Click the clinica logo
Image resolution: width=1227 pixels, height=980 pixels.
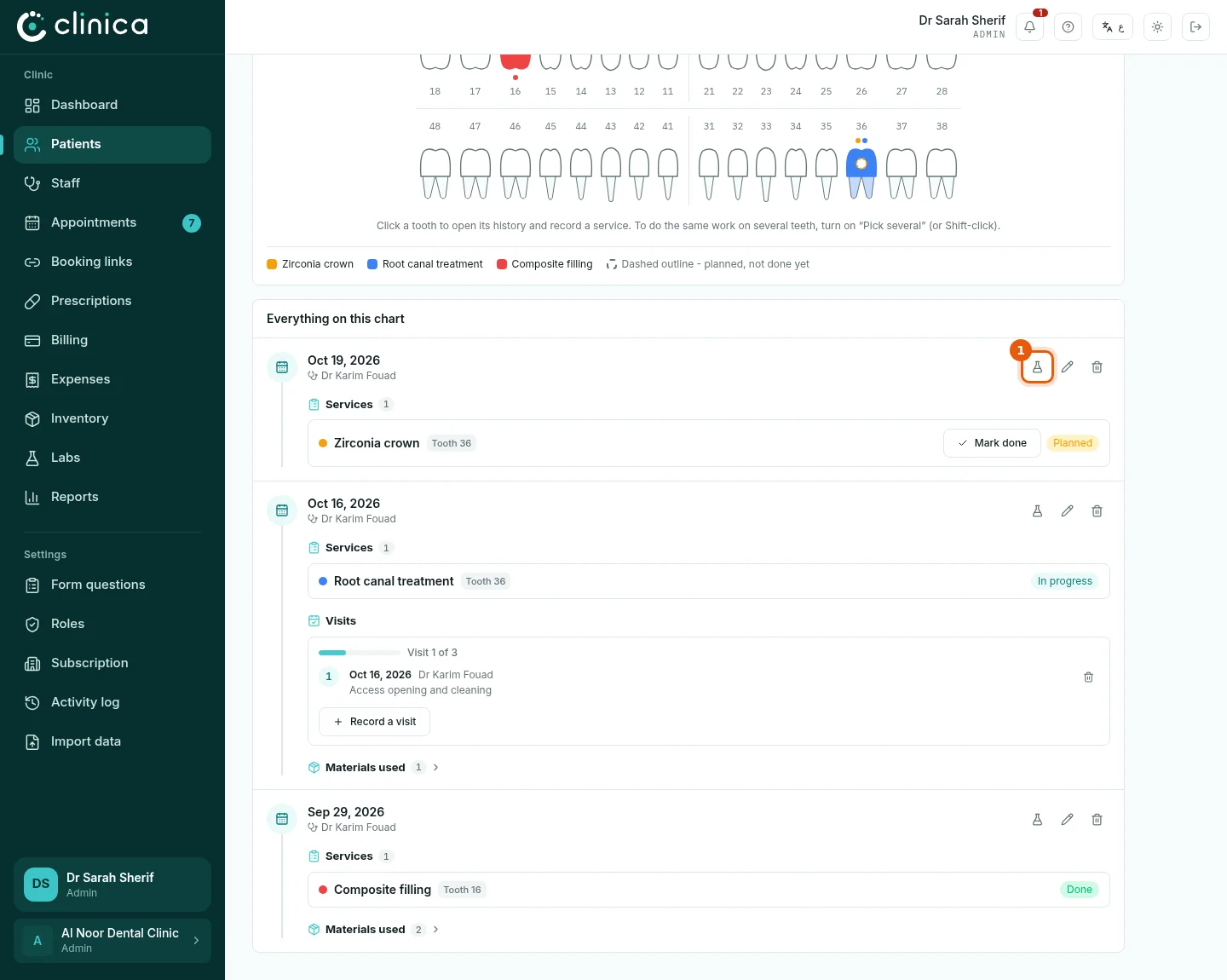coord(83,26)
